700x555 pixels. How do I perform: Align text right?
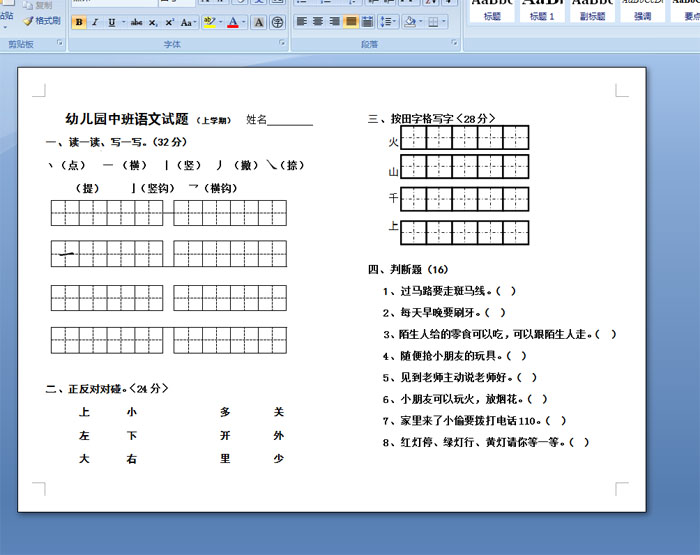click(334, 21)
